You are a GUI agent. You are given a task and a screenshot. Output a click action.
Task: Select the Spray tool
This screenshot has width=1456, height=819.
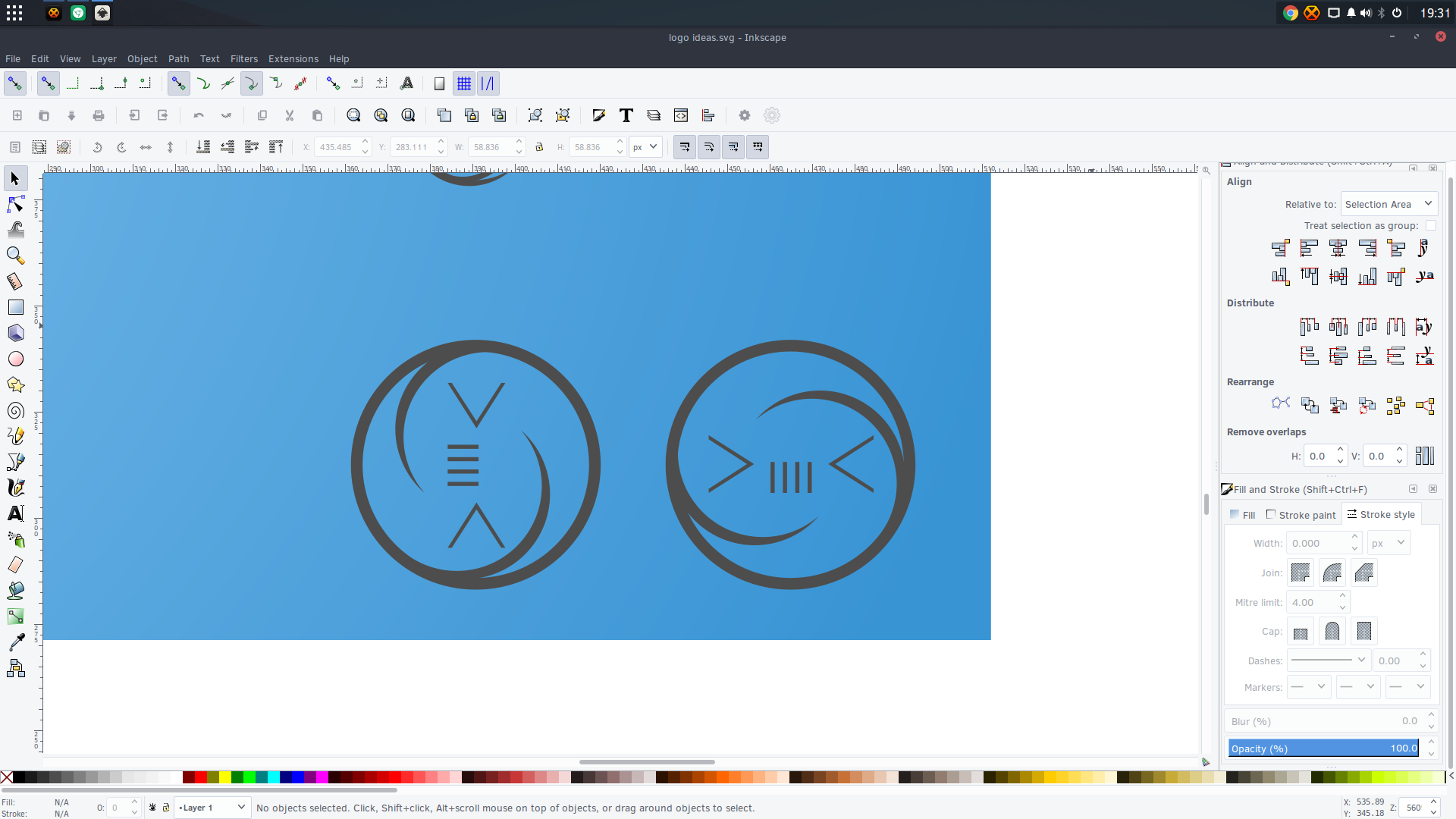click(x=15, y=539)
